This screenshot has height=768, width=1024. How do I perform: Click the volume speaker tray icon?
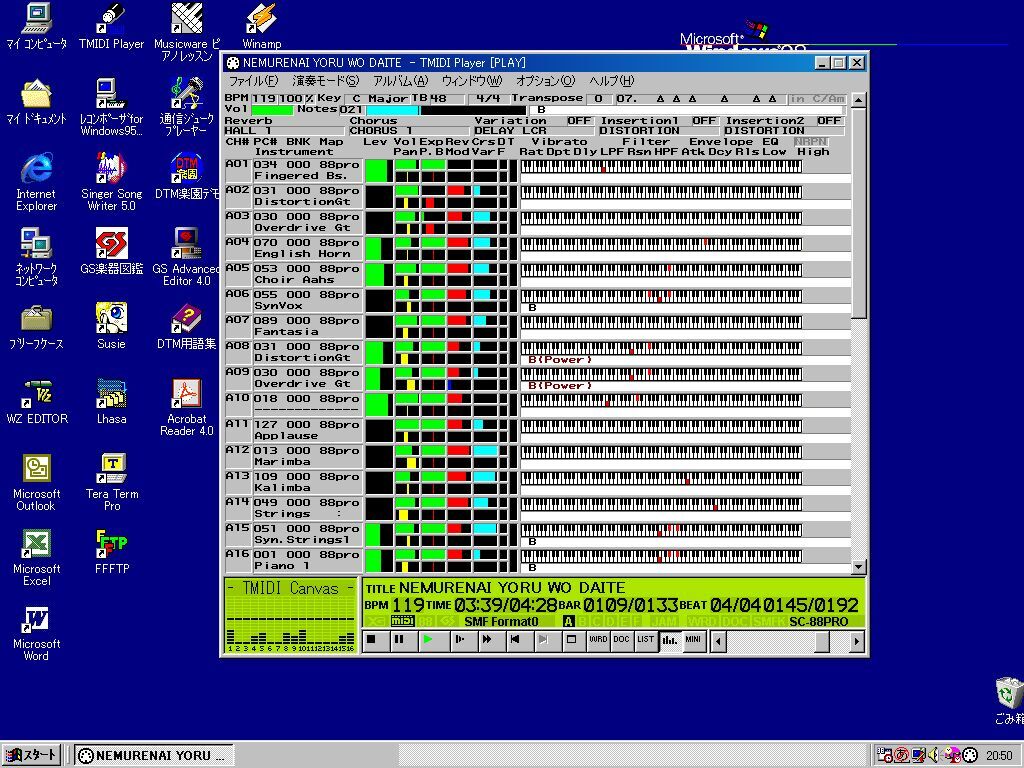933,755
